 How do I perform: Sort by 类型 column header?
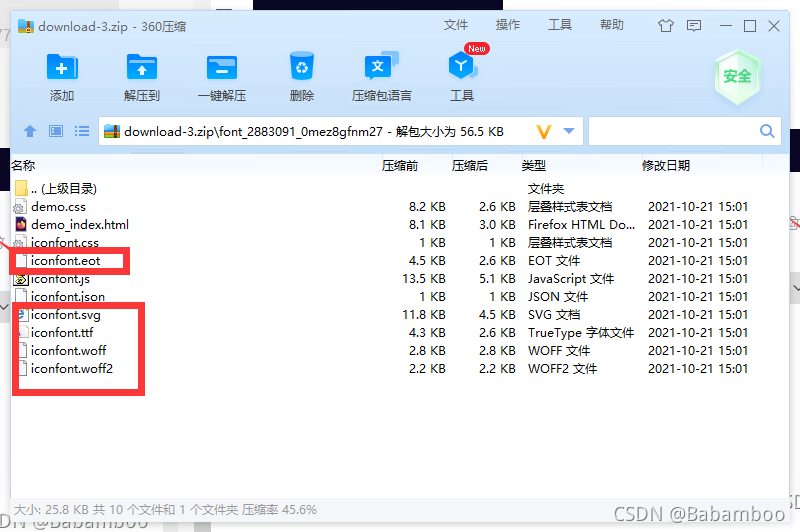(534, 165)
